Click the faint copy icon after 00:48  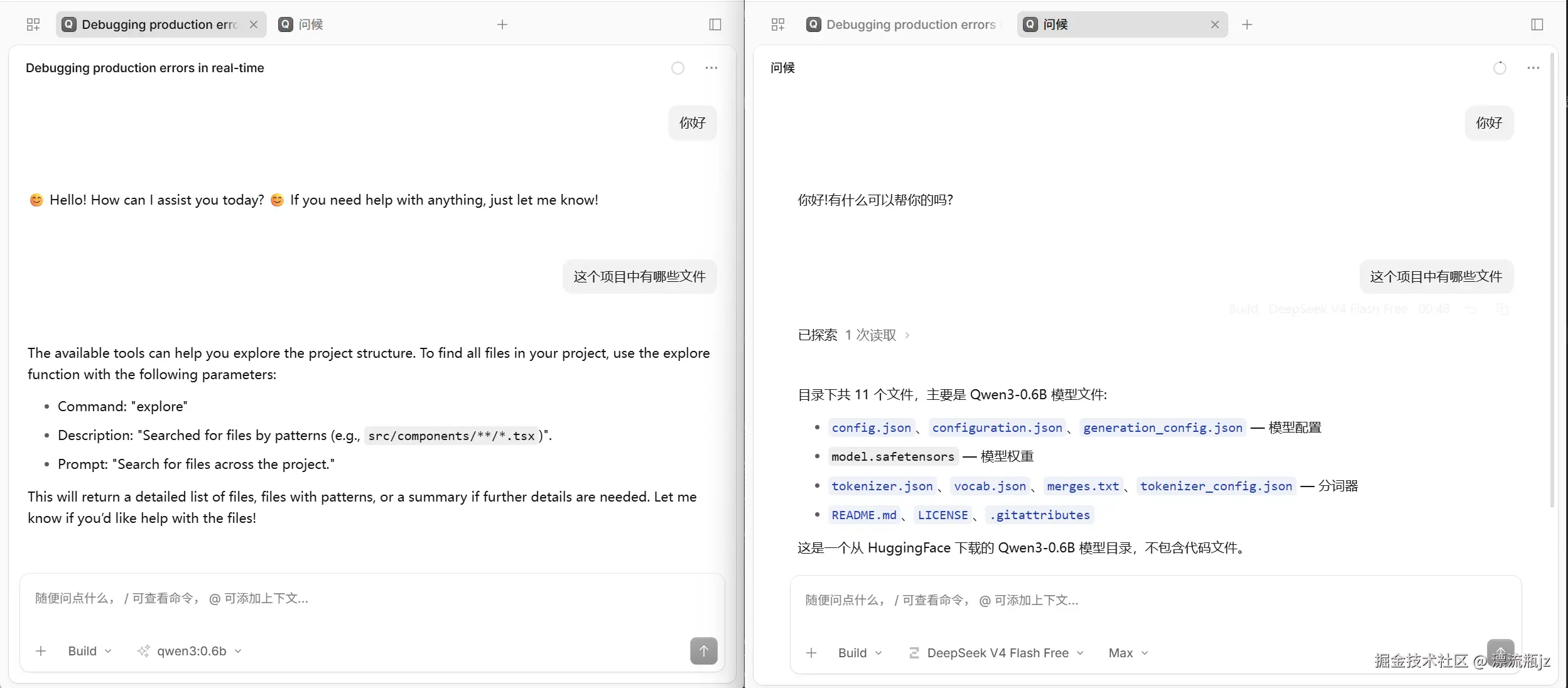point(1502,309)
